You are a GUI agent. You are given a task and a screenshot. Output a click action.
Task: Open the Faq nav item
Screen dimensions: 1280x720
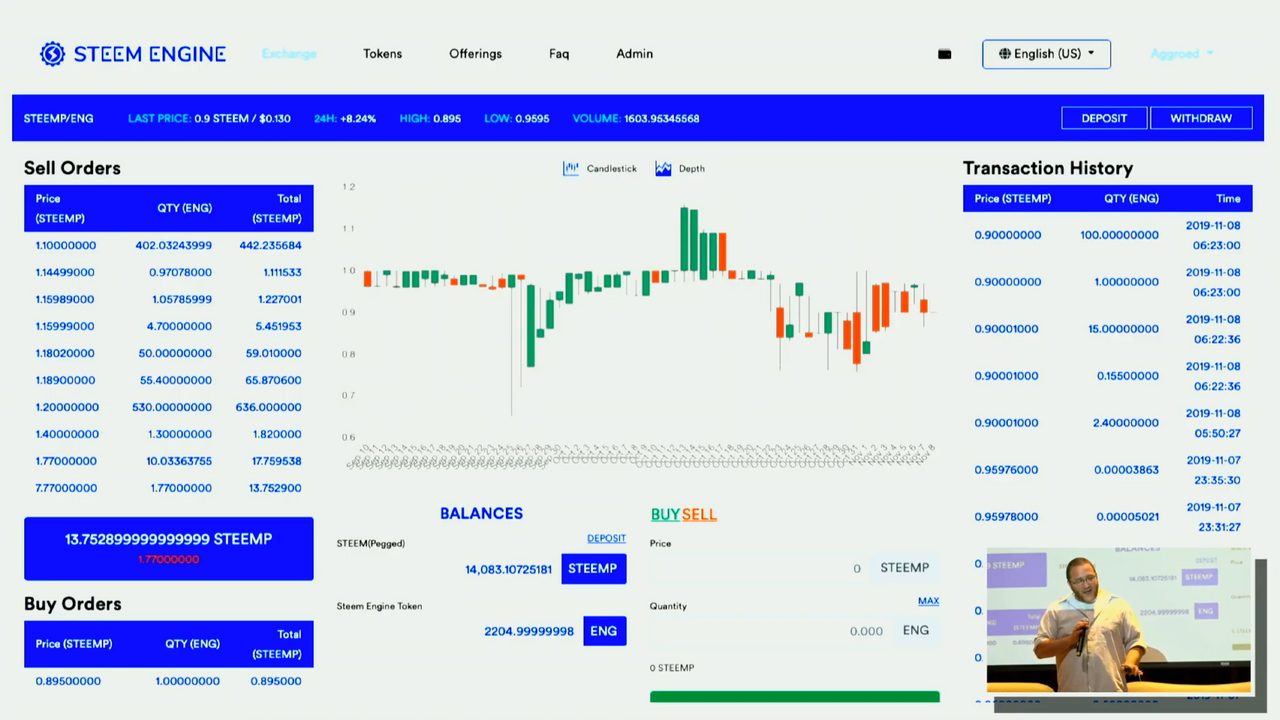559,54
